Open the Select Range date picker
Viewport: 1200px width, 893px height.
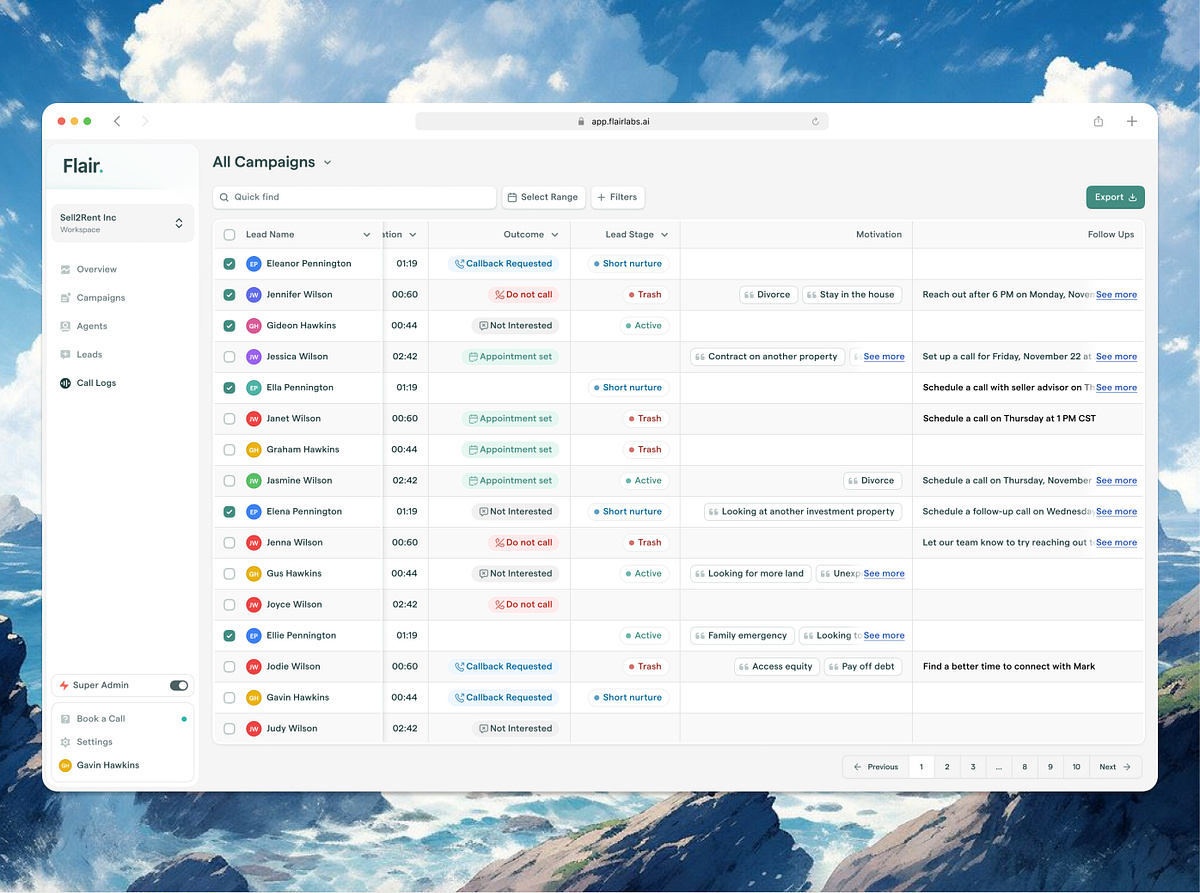click(543, 197)
